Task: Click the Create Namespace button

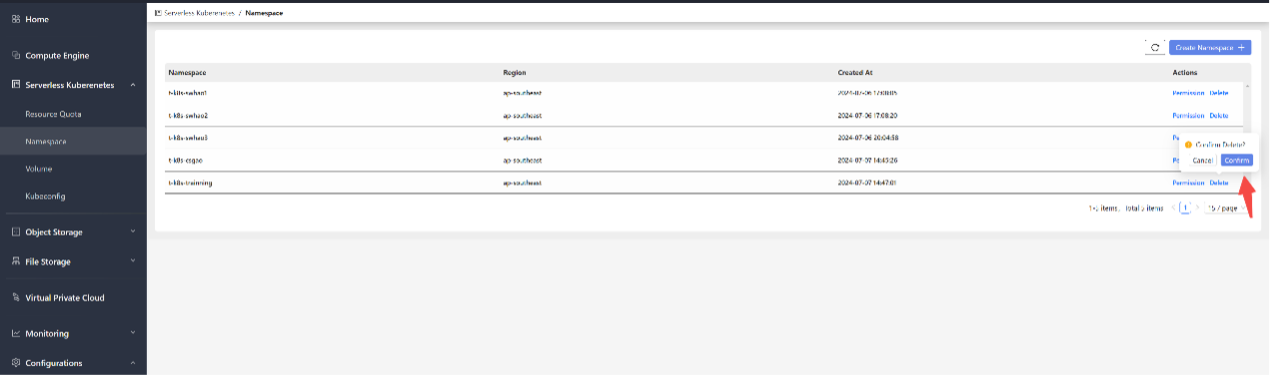Action: (x=1210, y=47)
